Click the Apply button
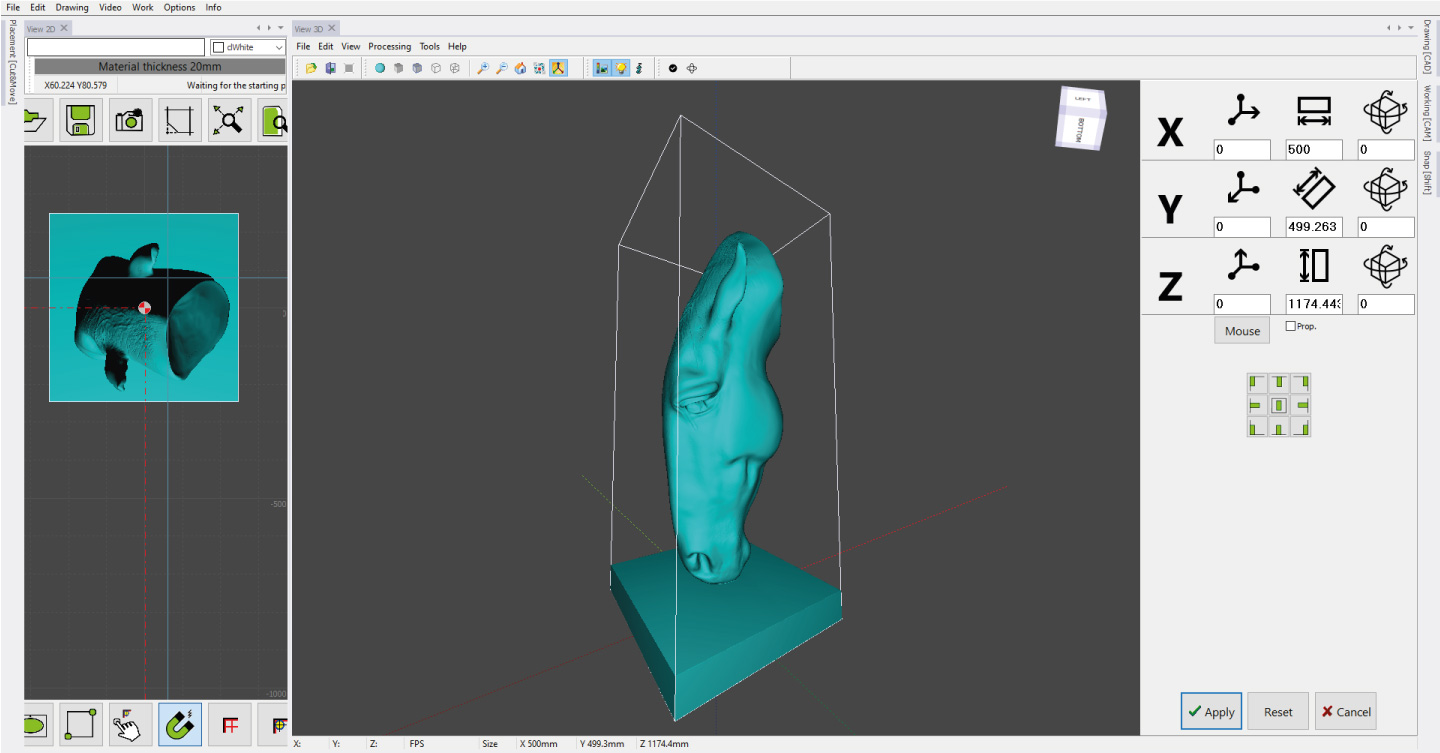 tap(1211, 712)
